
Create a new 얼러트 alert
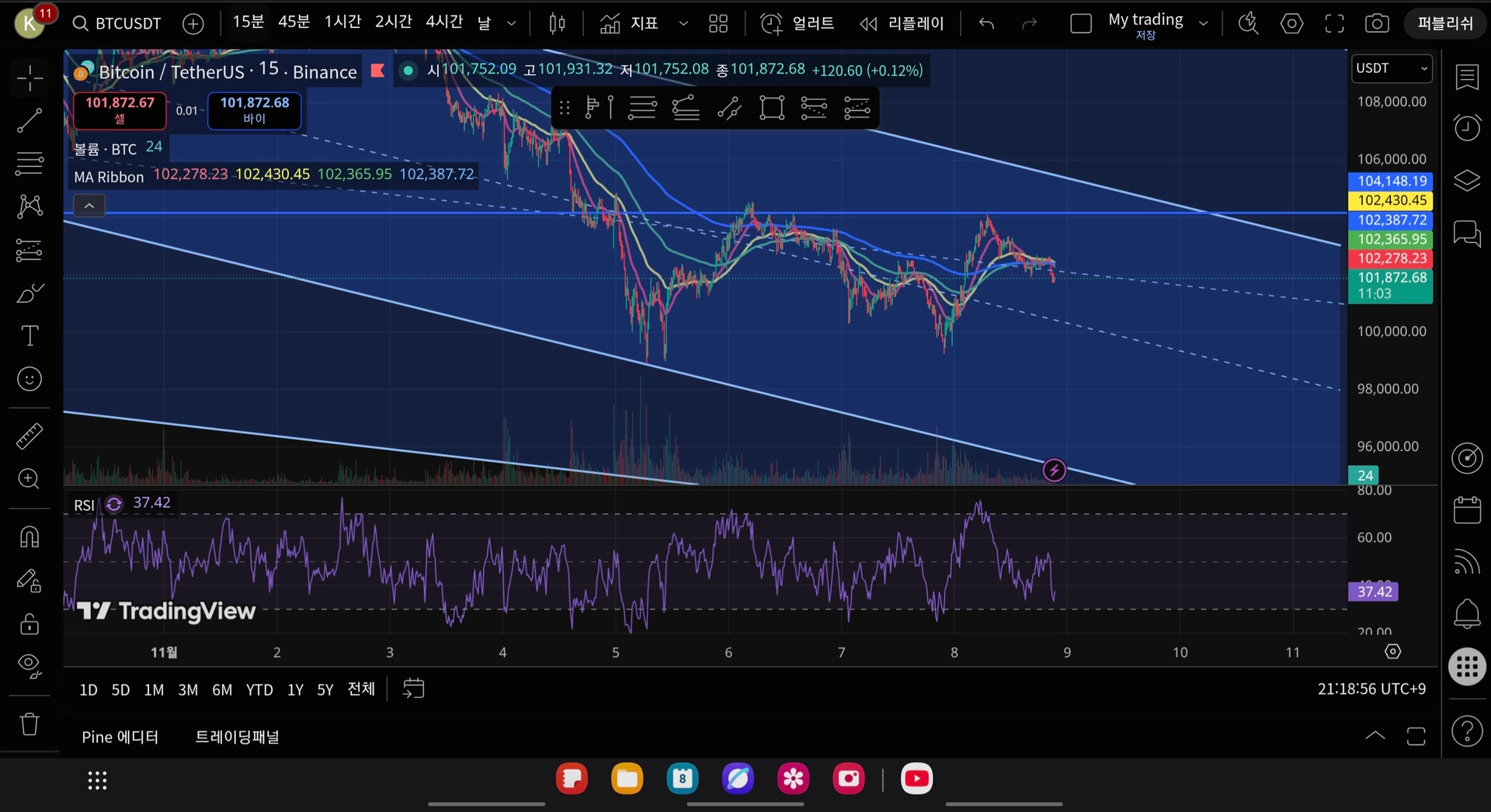797,23
